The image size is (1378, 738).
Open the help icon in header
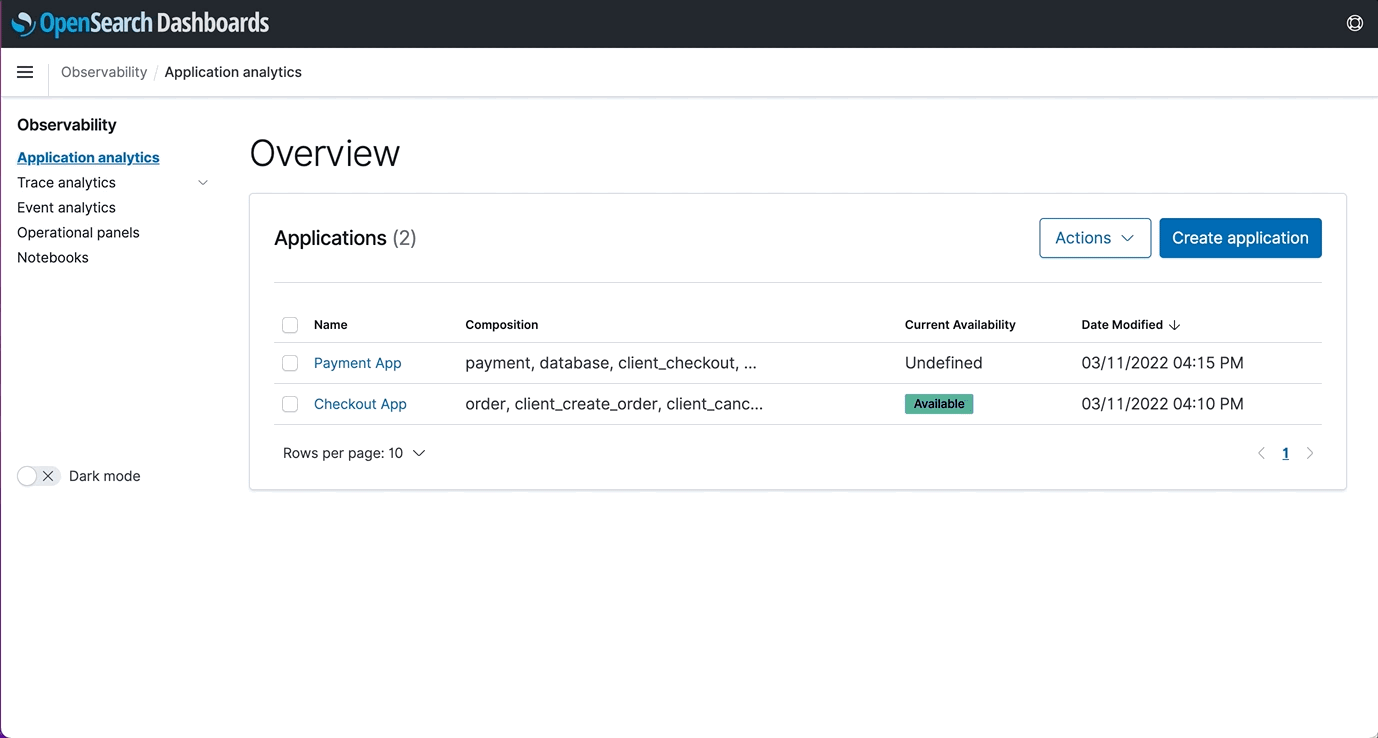click(1355, 23)
